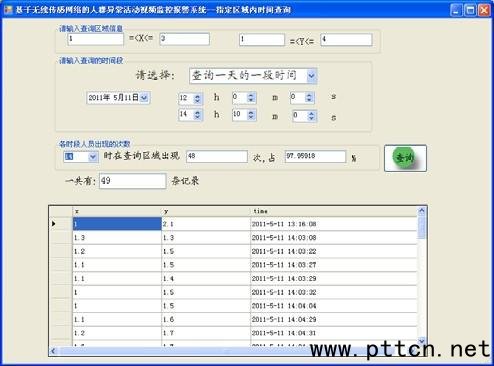Click the green 查询 query button
Screen dimensions: 494x366
(x=405, y=158)
